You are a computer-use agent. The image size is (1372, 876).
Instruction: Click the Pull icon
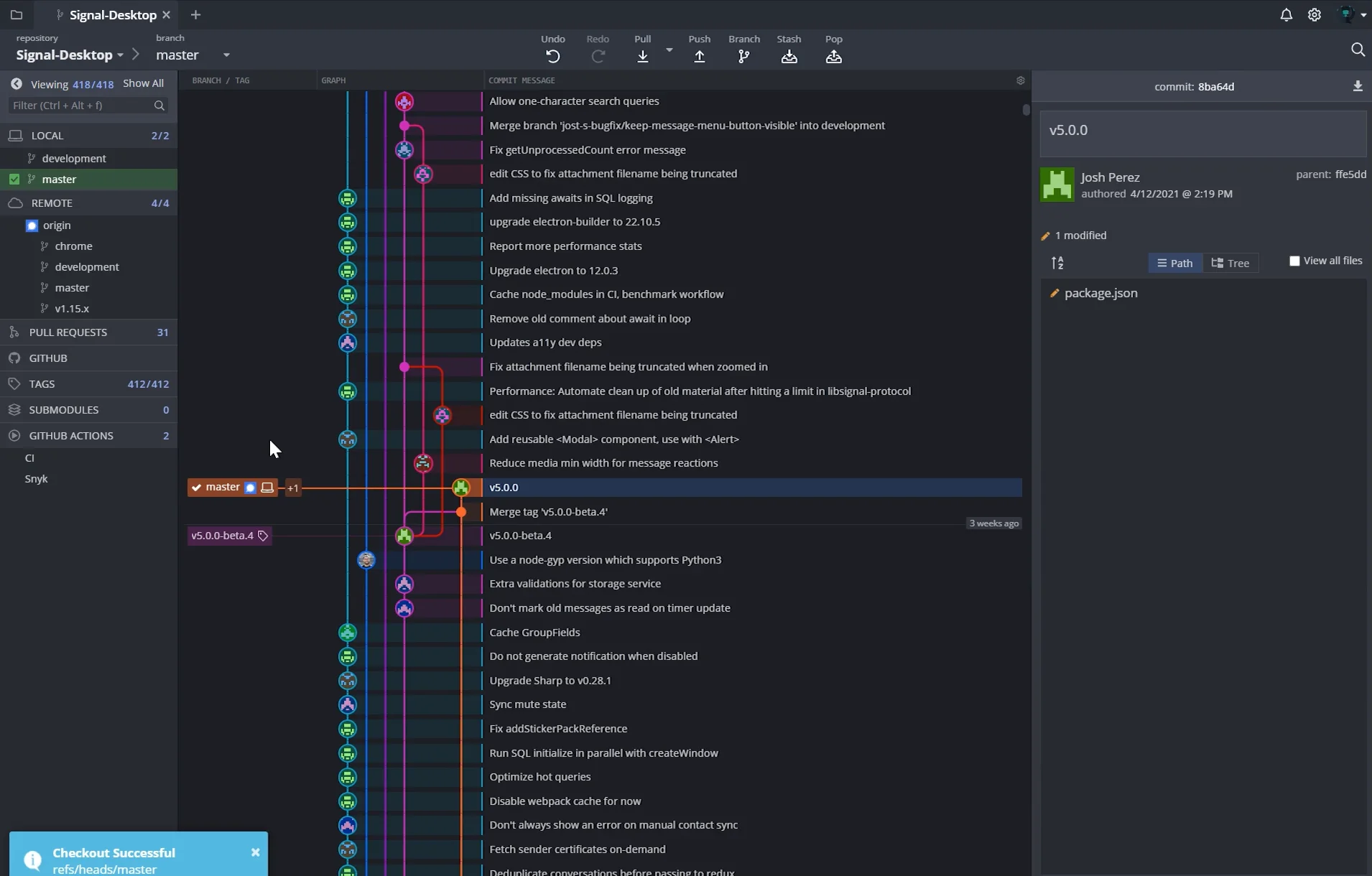[x=642, y=56]
